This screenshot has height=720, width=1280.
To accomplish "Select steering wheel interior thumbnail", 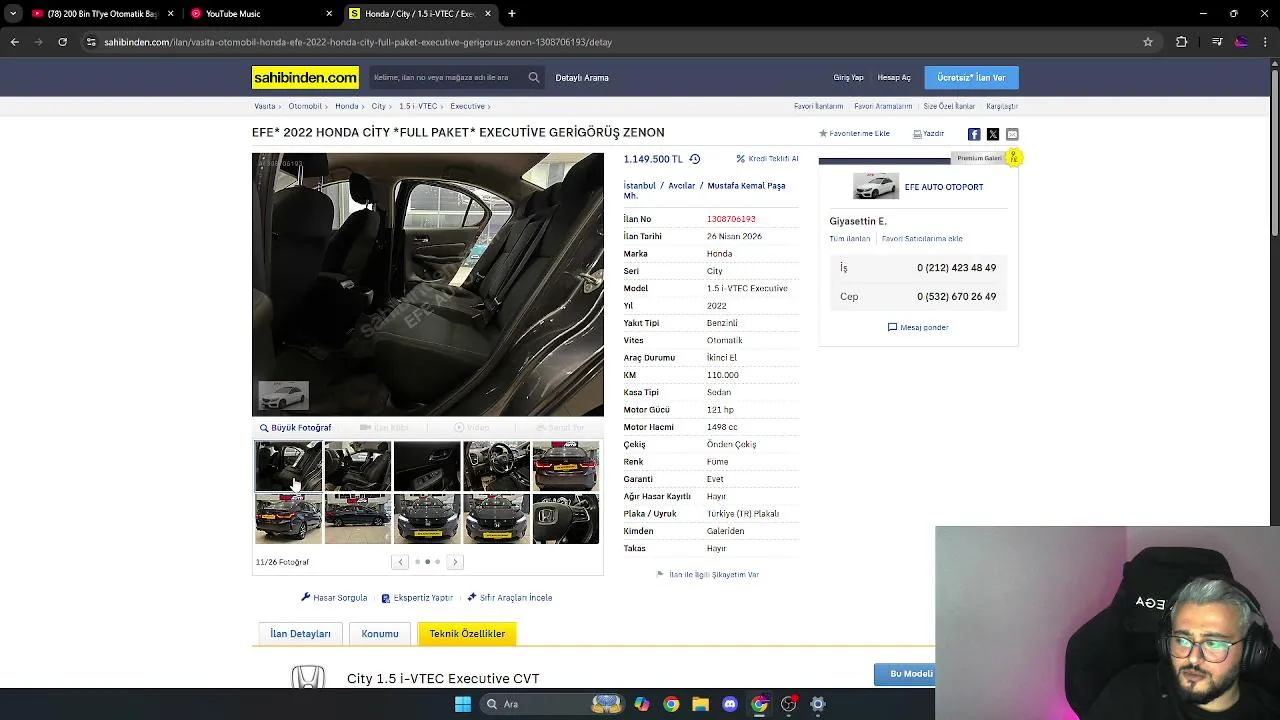I will (496, 466).
